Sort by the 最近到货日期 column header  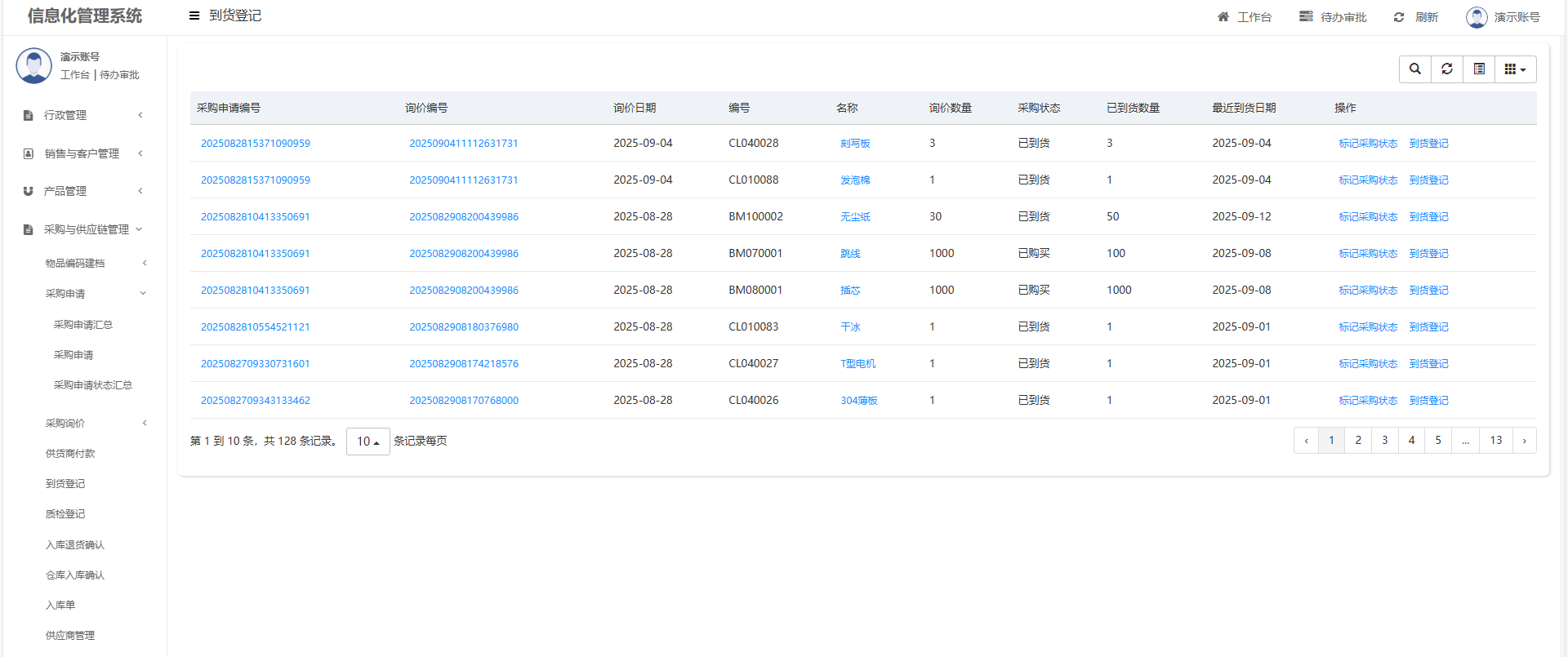[1243, 108]
